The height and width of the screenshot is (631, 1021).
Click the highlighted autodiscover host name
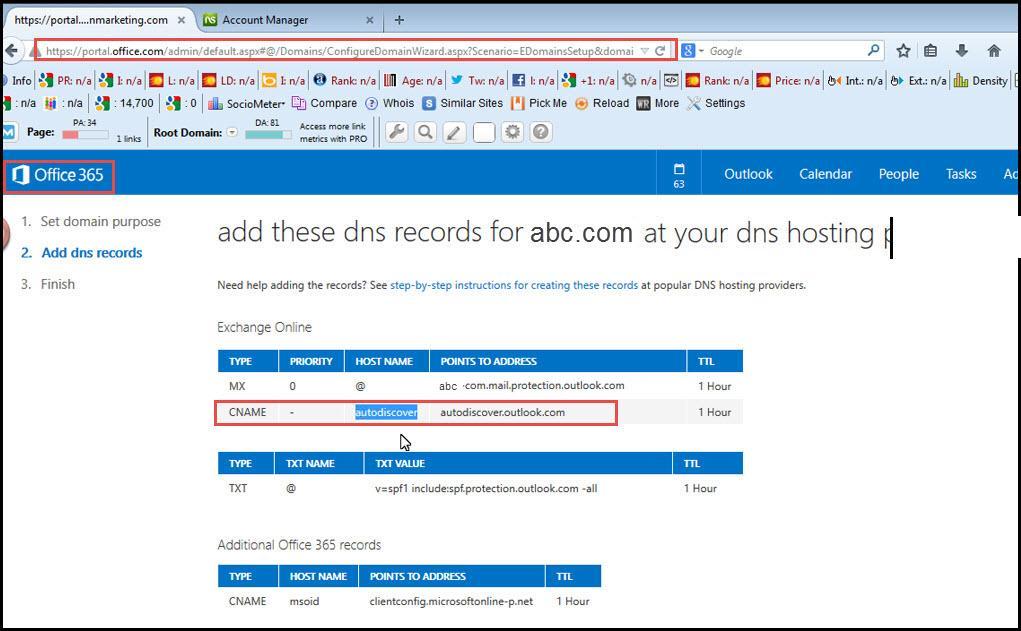point(386,412)
